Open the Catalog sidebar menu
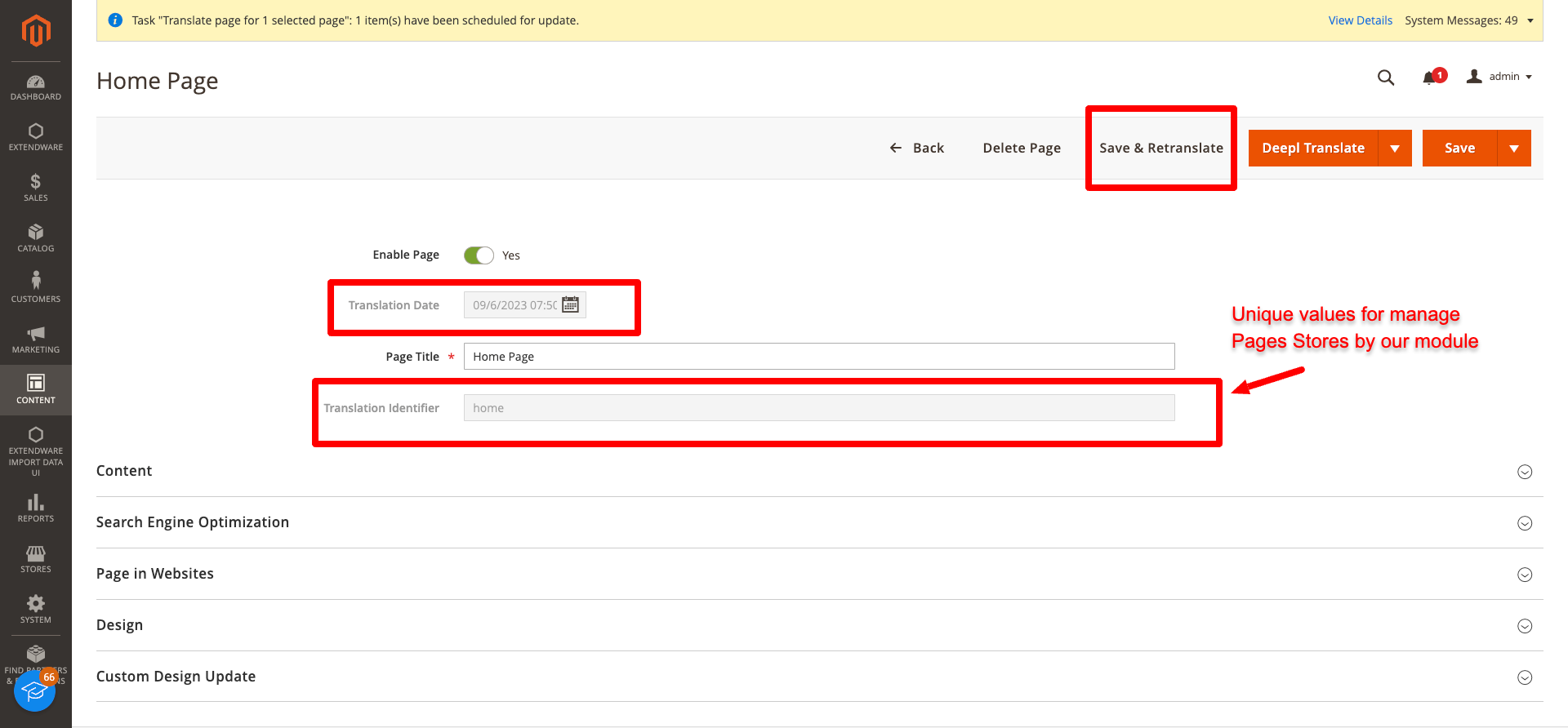Screen dimensions: 1568x728 click(x=36, y=238)
